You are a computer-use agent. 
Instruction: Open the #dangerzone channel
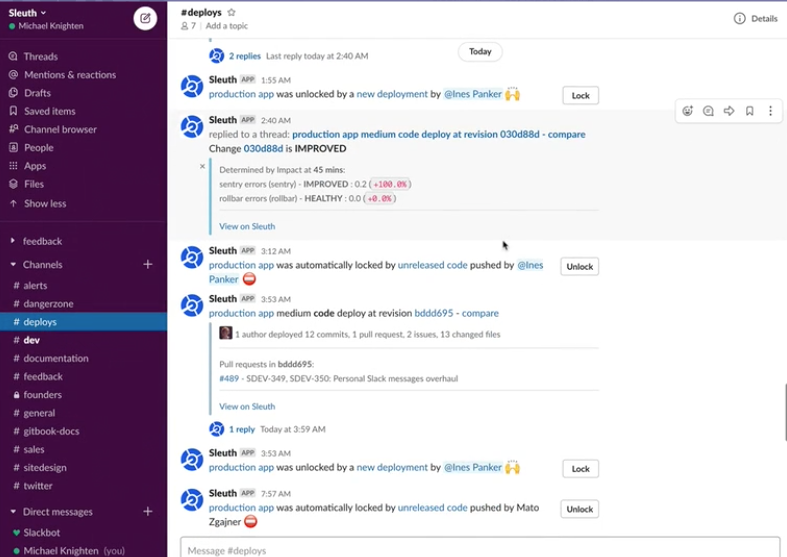pos(83,304)
